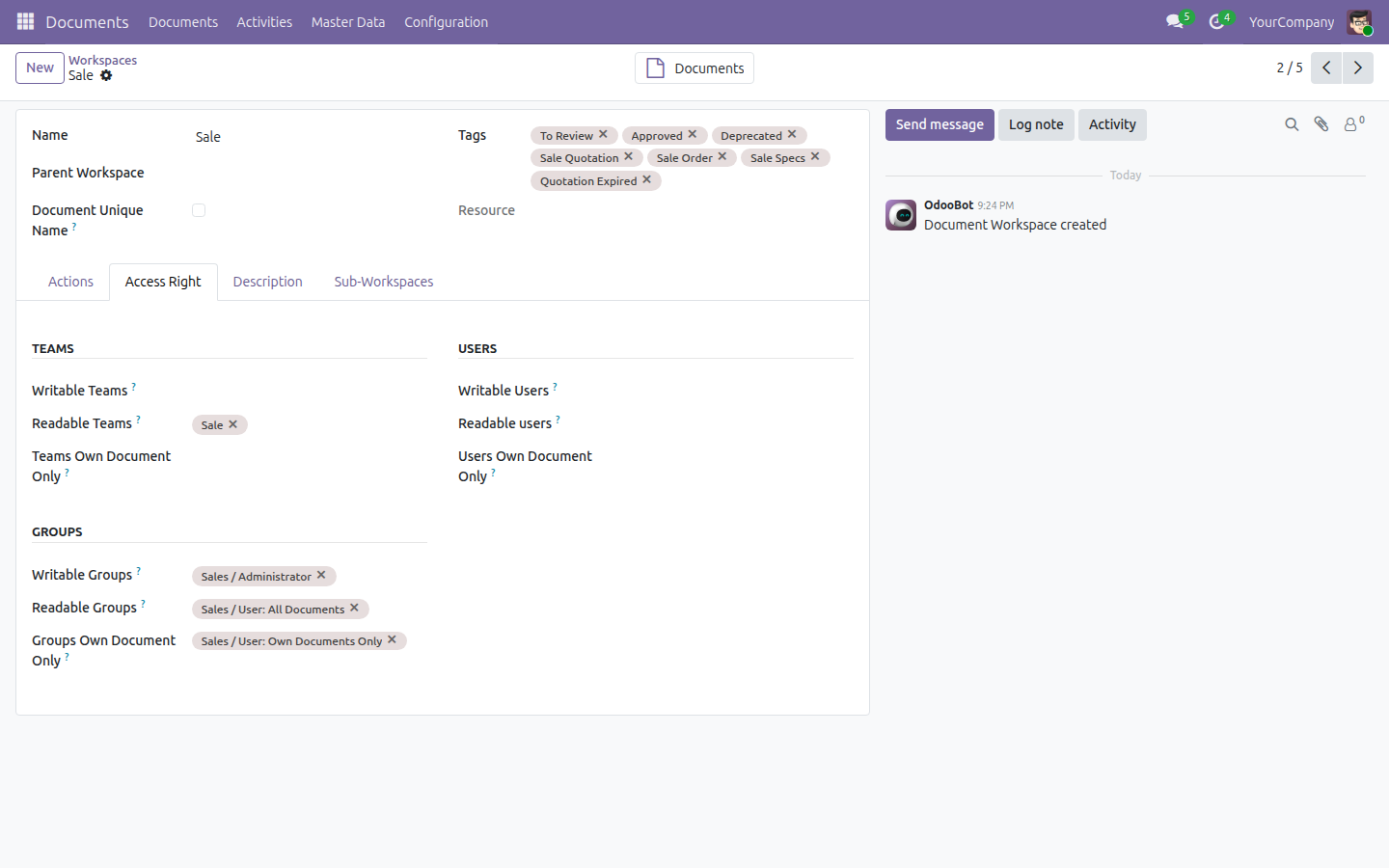This screenshot has width=1389, height=868.
Task: Switch to the Sub-Workspaces tab
Action: coord(384,282)
